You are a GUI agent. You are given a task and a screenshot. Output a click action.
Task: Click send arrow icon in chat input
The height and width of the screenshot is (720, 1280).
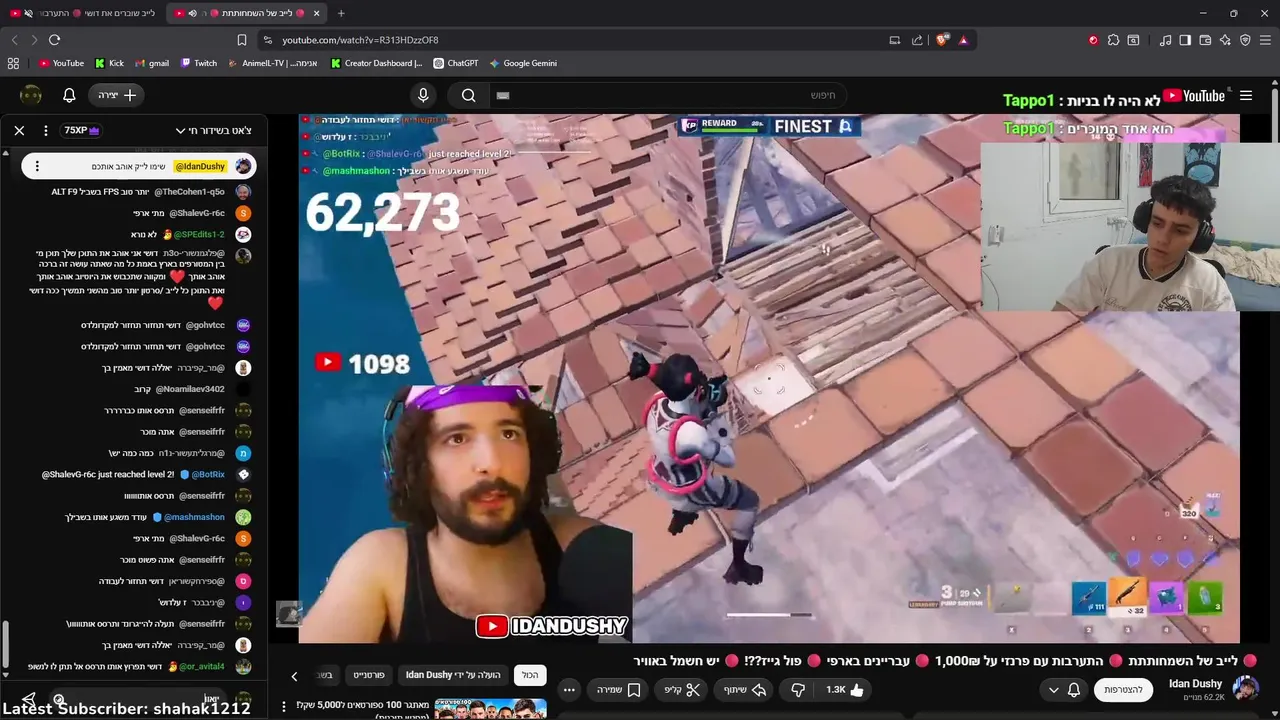[28, 700]
